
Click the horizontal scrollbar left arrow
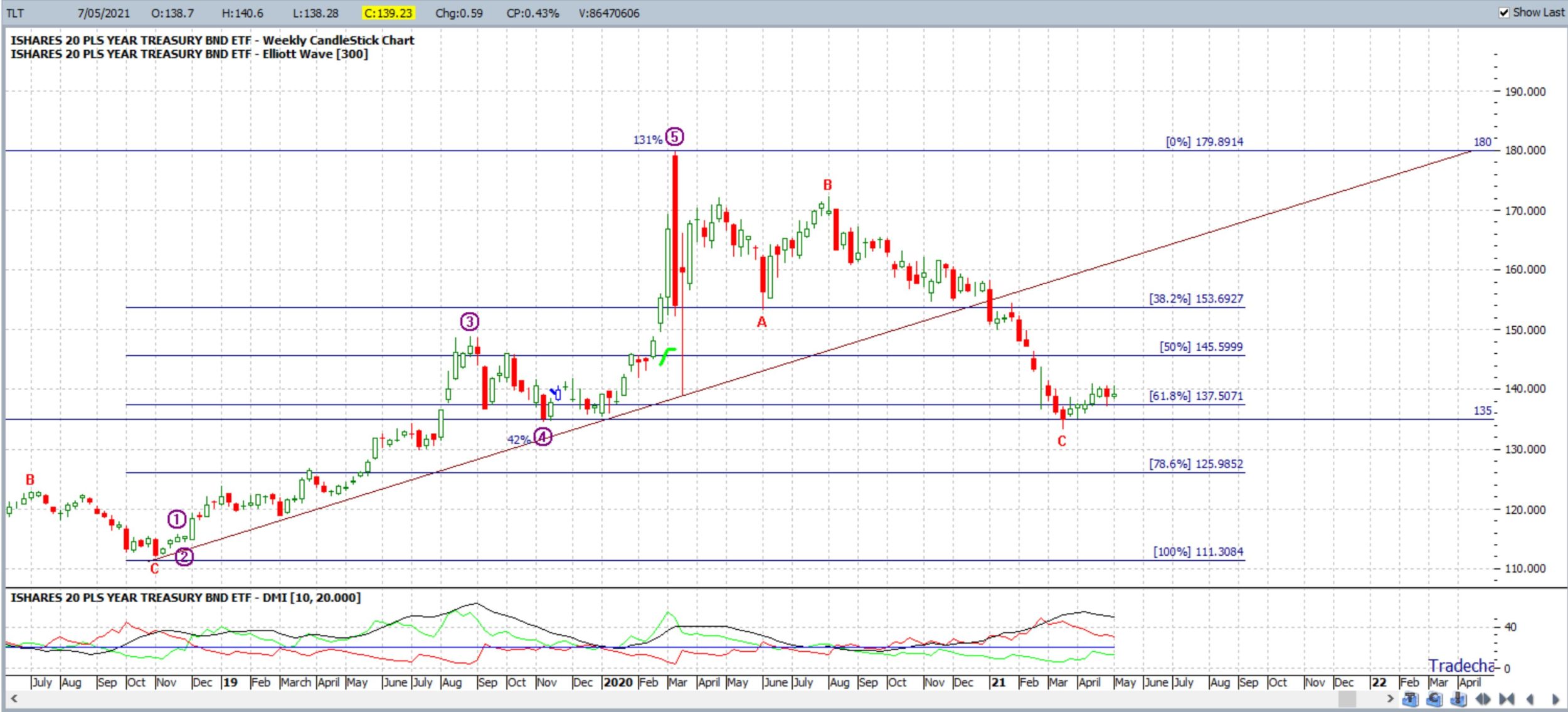tap(13, 698)
